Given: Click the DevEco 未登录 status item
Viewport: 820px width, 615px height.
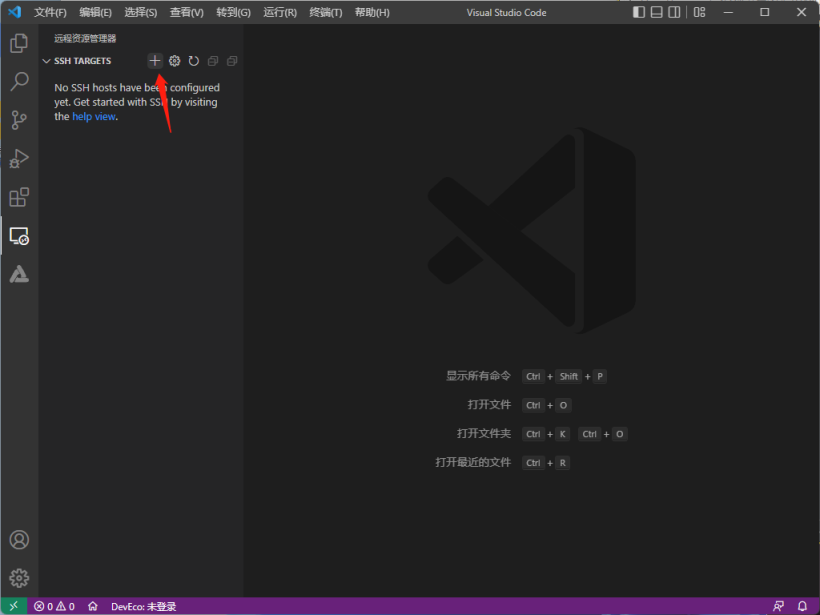Looking at the screenshot, I should tap(143, 606).
